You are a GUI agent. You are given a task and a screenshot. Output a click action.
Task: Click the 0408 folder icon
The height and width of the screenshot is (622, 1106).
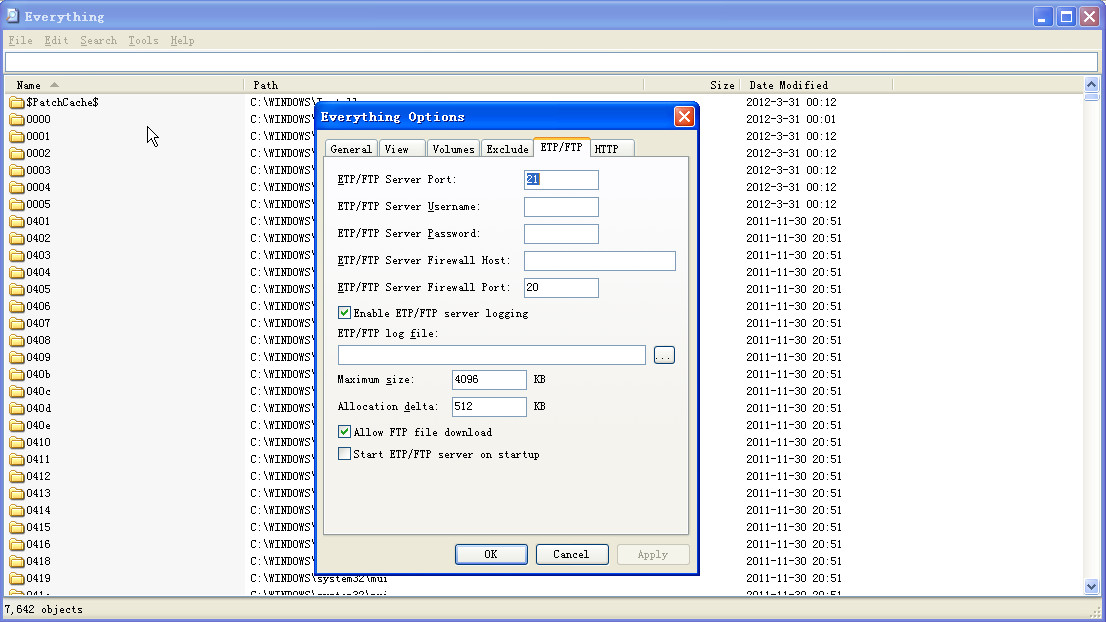pyautogui.click(x=17, y=341)
